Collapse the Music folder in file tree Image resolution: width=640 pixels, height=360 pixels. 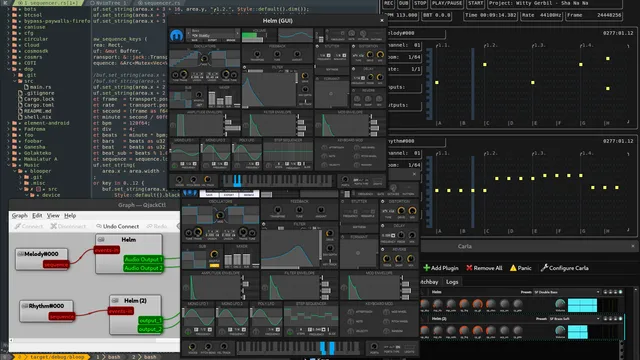(x=9, y=165)
